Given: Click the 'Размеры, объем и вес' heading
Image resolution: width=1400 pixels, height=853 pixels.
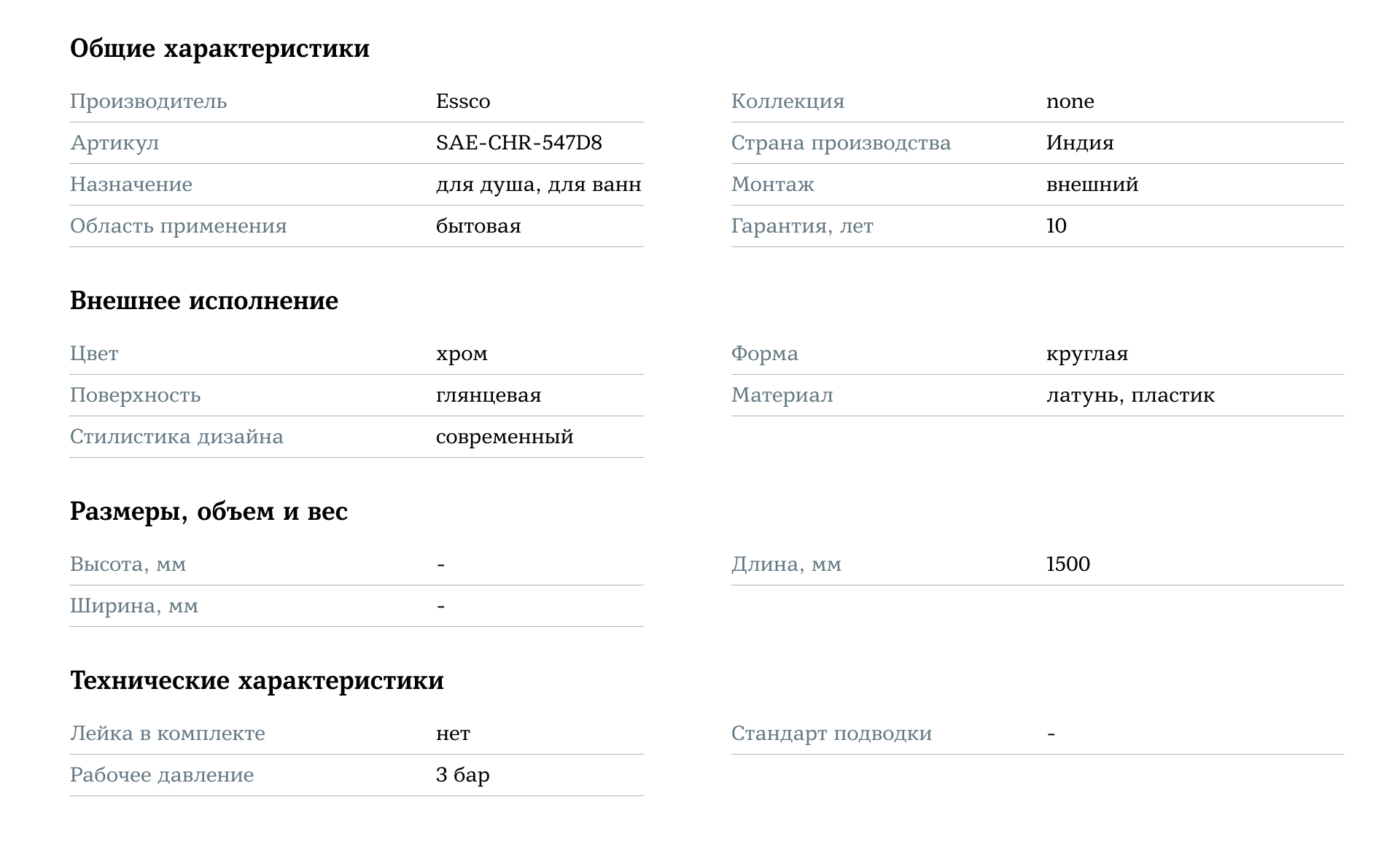Looking at the screenshot, I should tap(209, 512).
